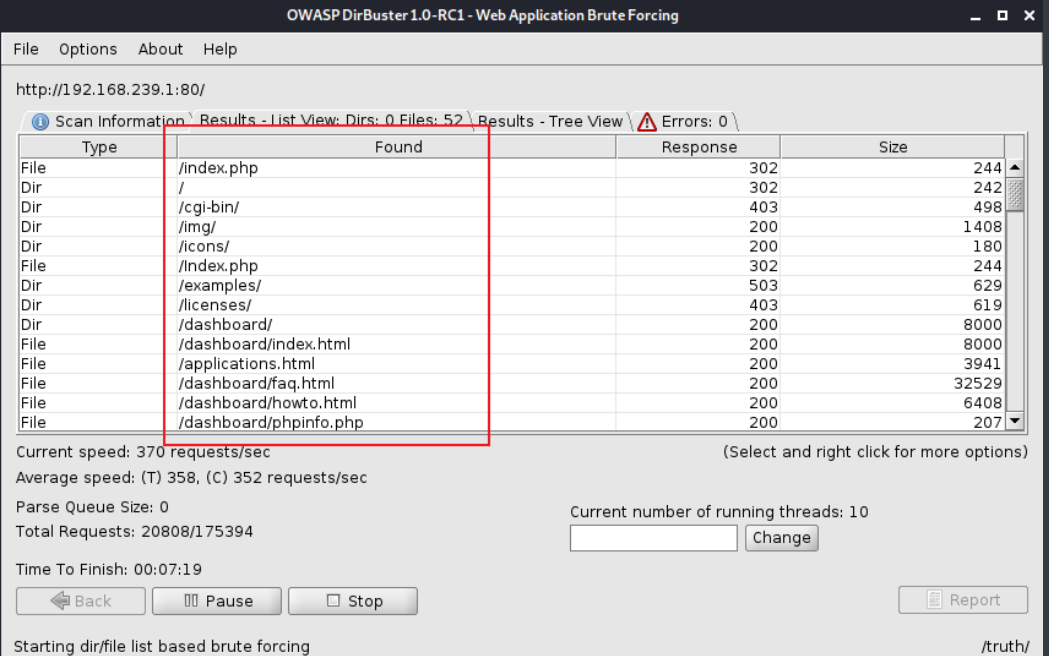Click the size value 6408
The width and height of the screenshot is (1049, 656).
pyautogui.click(x=982, y=403)
